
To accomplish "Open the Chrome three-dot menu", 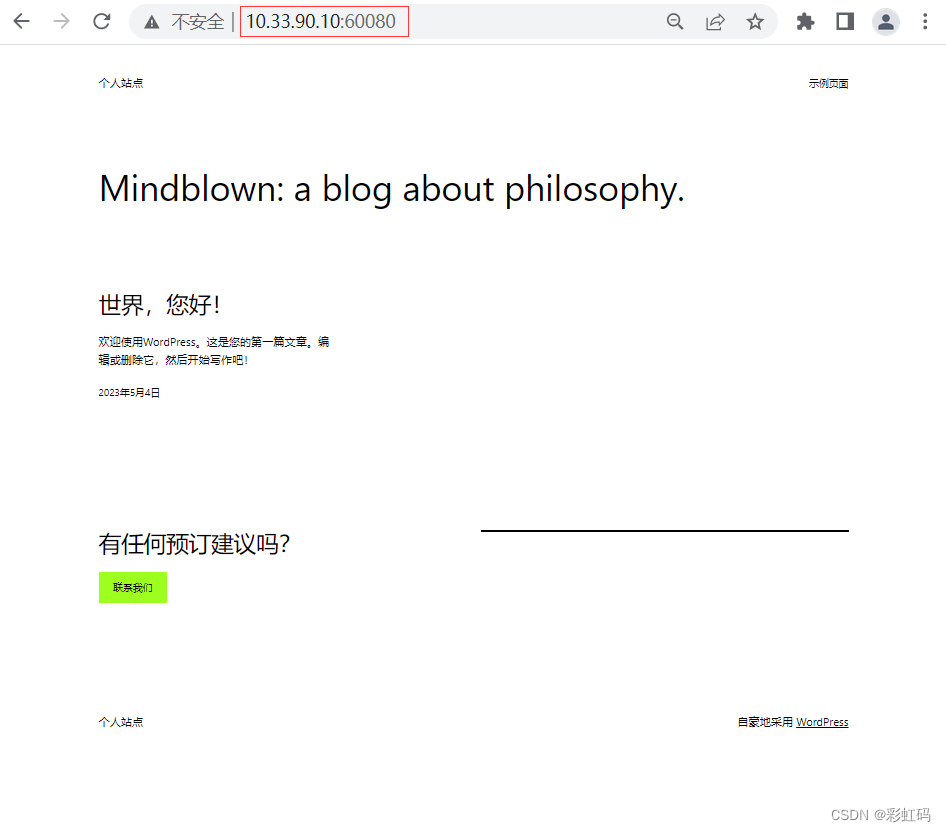I will click(x=925, y=22).
